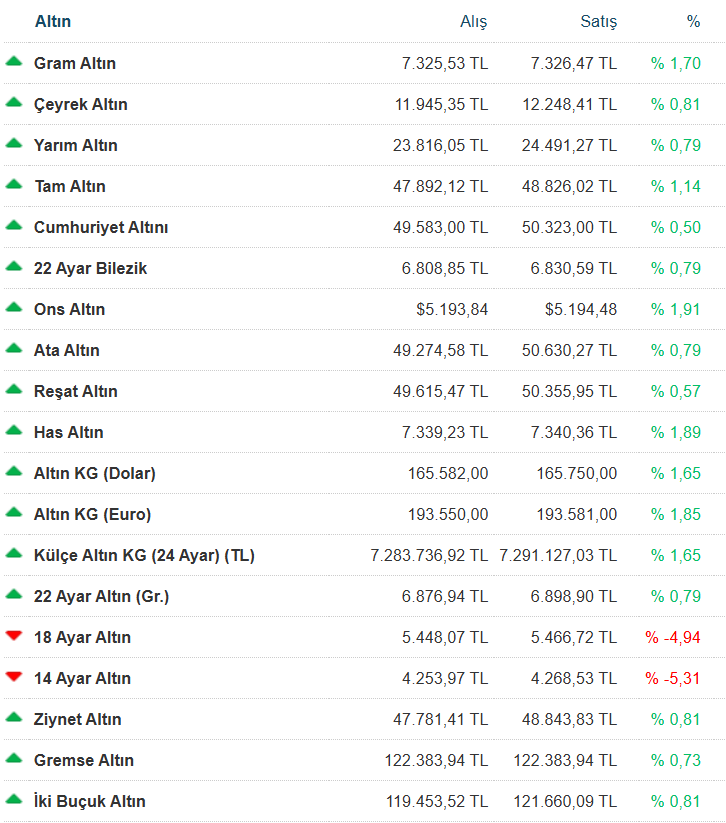Click the green arrow beside Gremse Altın
This screenshot has height=823, width=726.
click(x=14, y=759)
